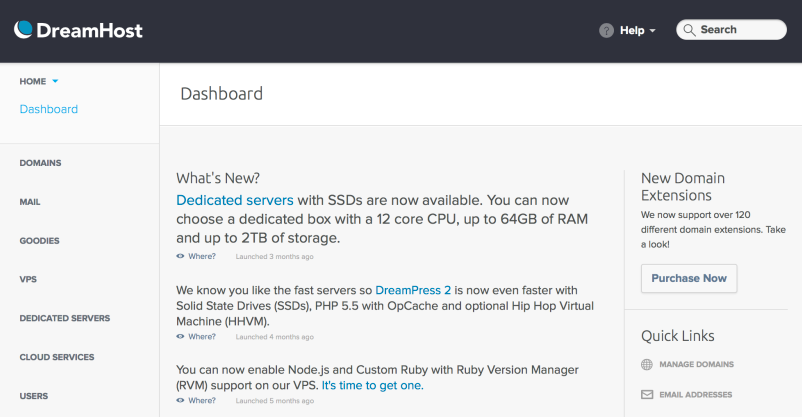Screen dimensions: 802x417
Task: Click "We now support over 120" text
Action: click(696, 215)
